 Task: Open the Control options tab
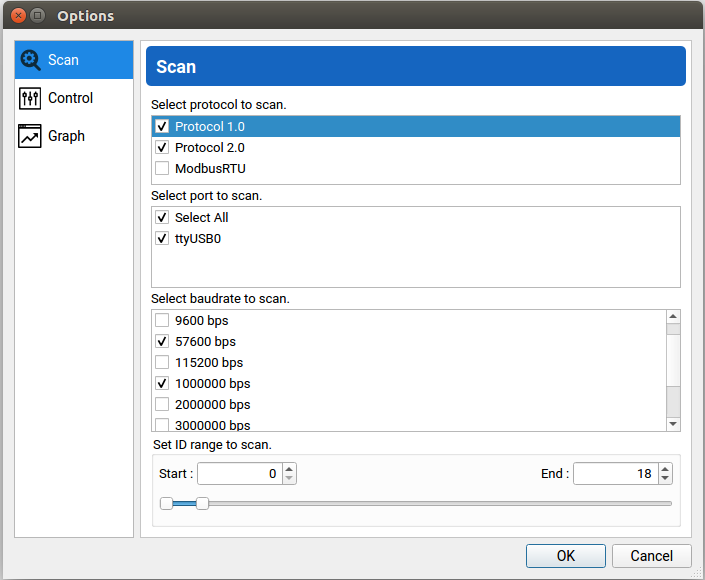(70, 98)
